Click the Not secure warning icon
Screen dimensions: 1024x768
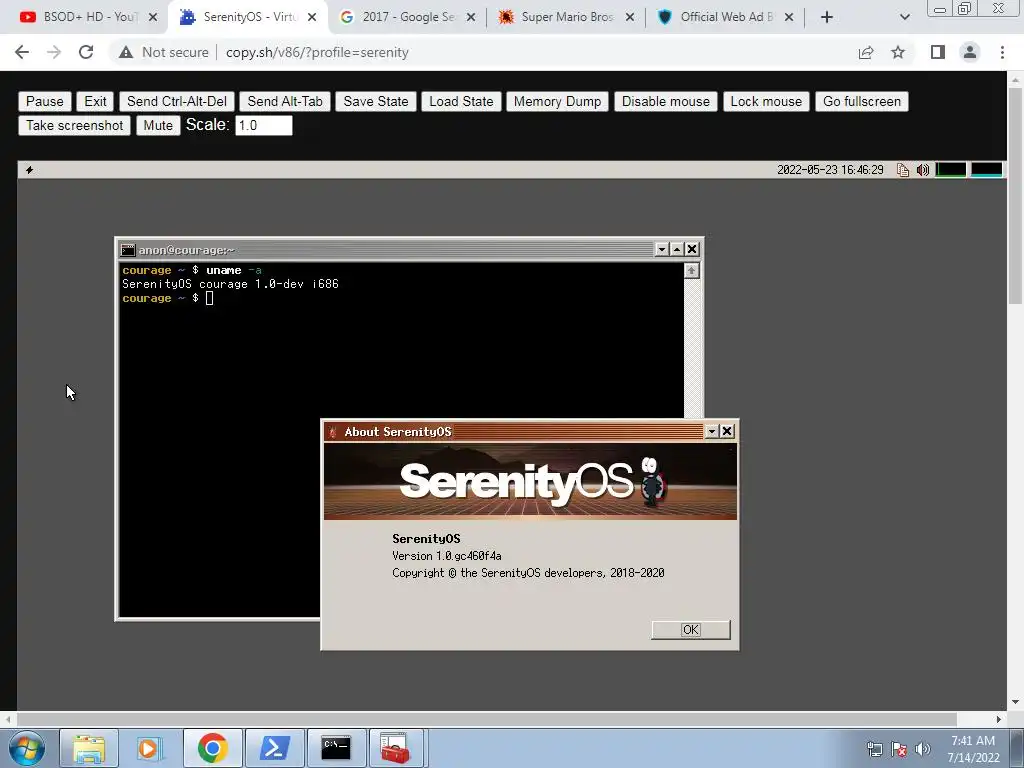[x=126, y=52]
